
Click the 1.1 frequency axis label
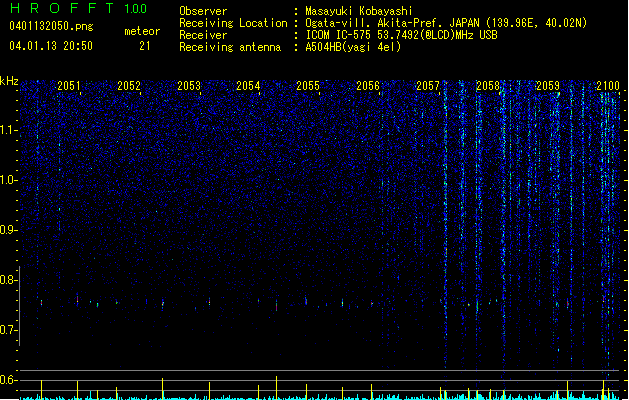pos(8,130)
